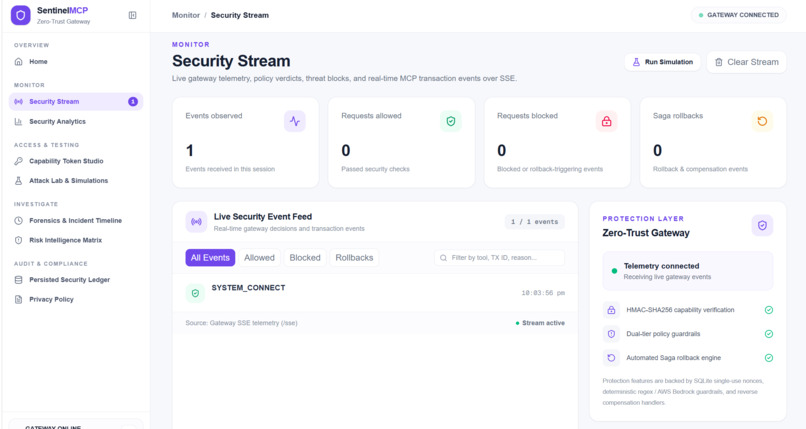This screenshot has height=429, width=806.
Task: Click the Monitor breadcrumb link
Action: point(186,15)
